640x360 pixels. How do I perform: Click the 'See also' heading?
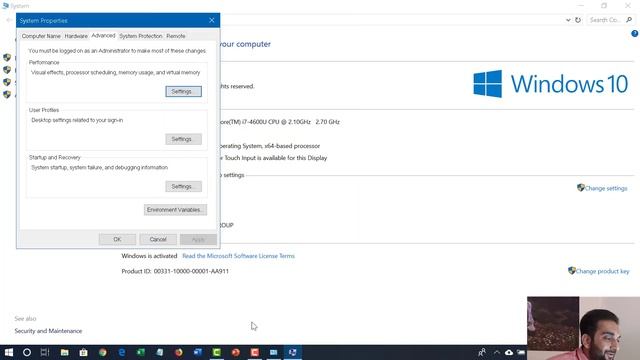click(25, 318)
